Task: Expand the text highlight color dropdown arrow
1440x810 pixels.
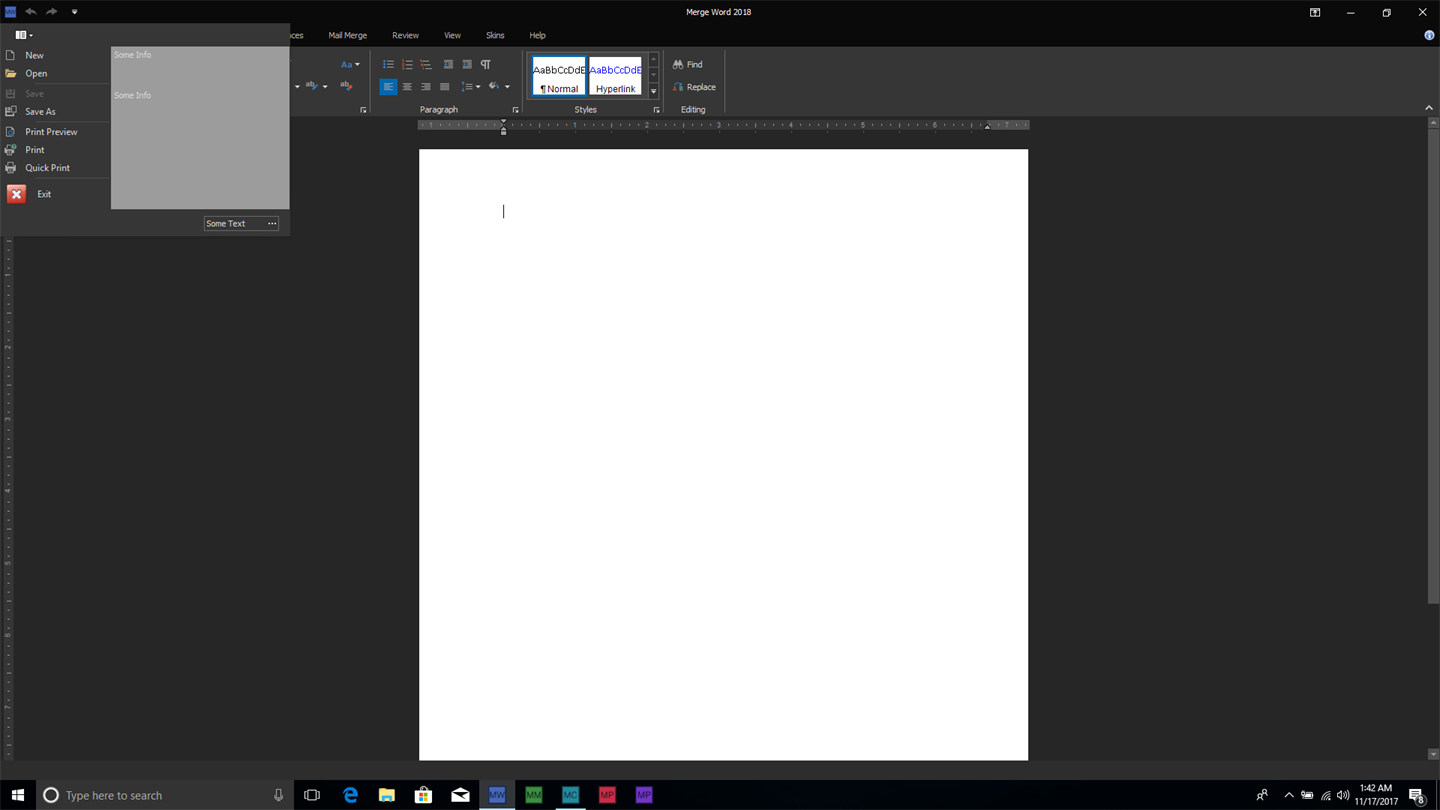Action: (x=325, y=87)
